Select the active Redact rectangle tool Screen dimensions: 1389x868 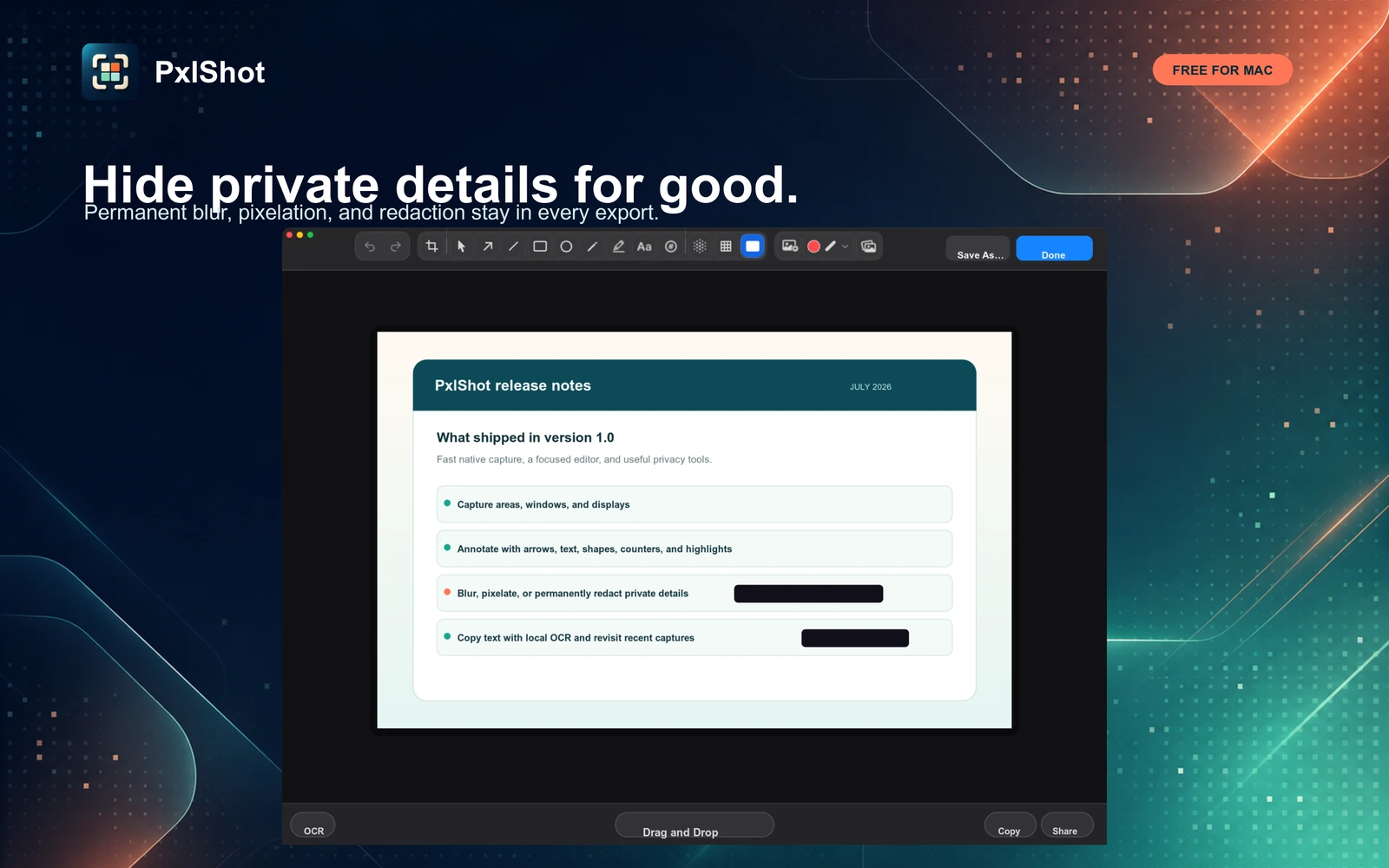753,247
